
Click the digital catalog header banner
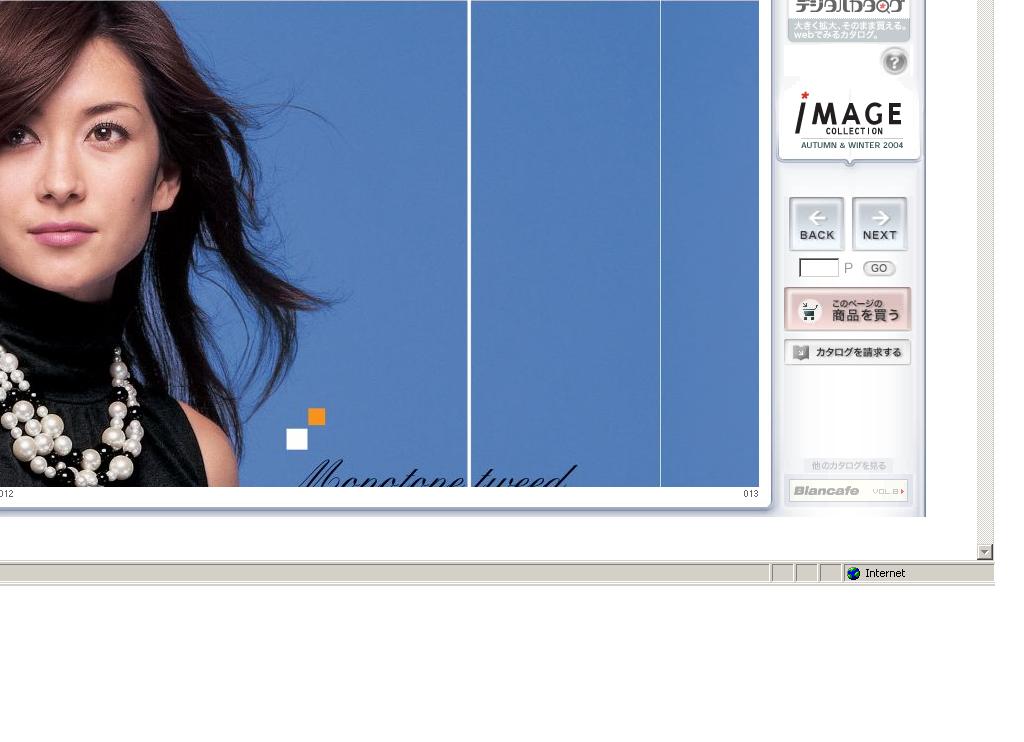coord(848,20)
